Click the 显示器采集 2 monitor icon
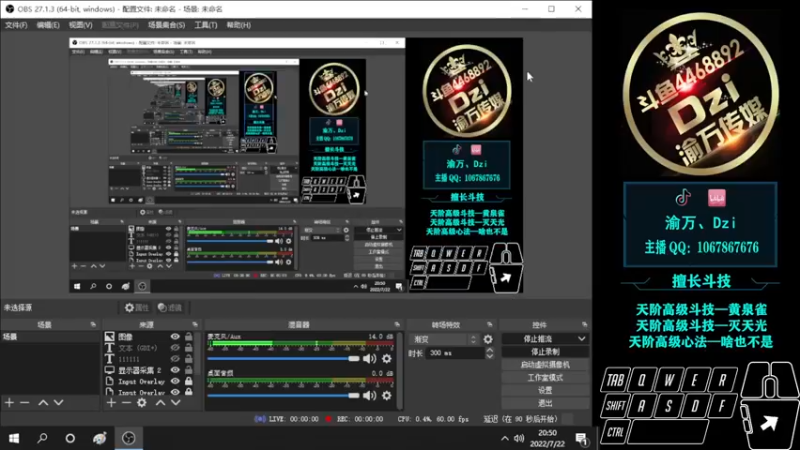The width and height of the screenshot is (800, 450). pyautogui.click(x=110, y=370)
